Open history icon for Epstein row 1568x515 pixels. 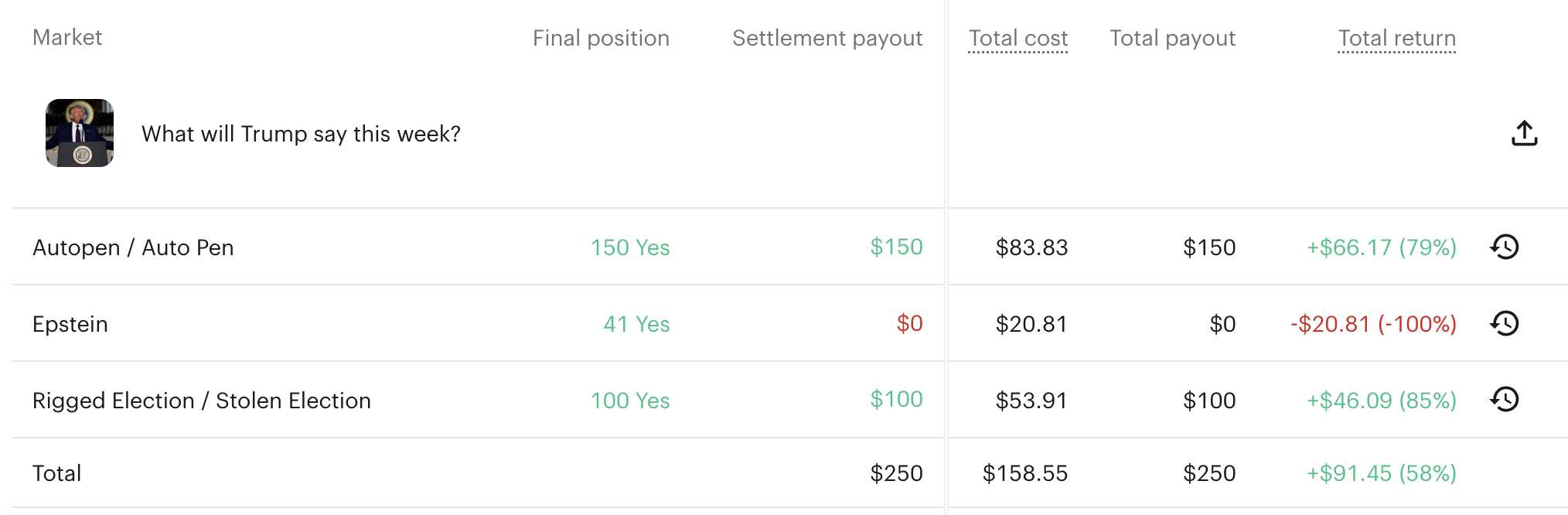[x=1504, y=323]
